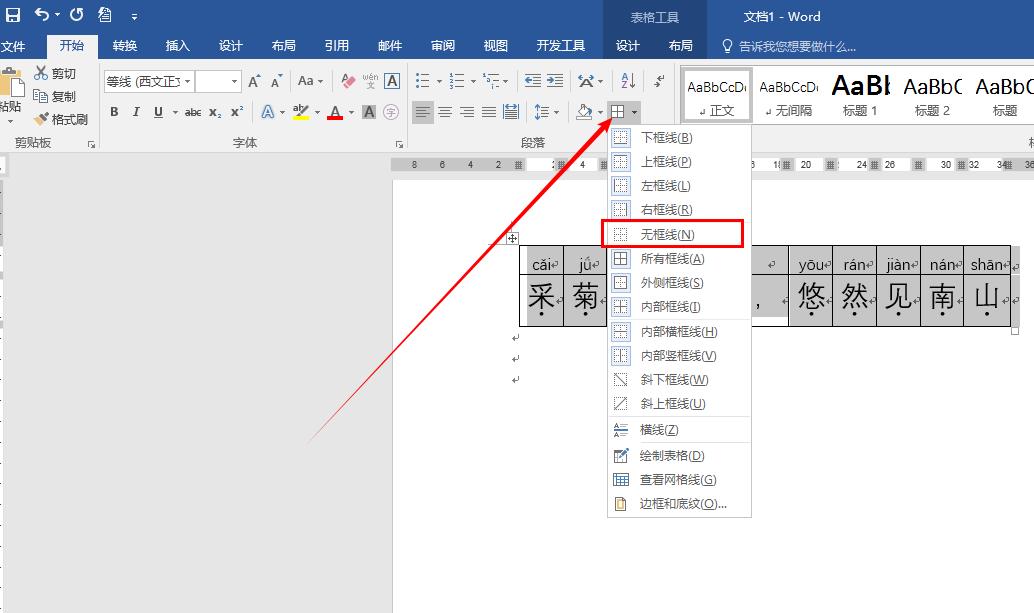The width and height of the screenshot is (1034, 613).
Task: Toggle Underline formatting
Action: click(x=158, y=112)
